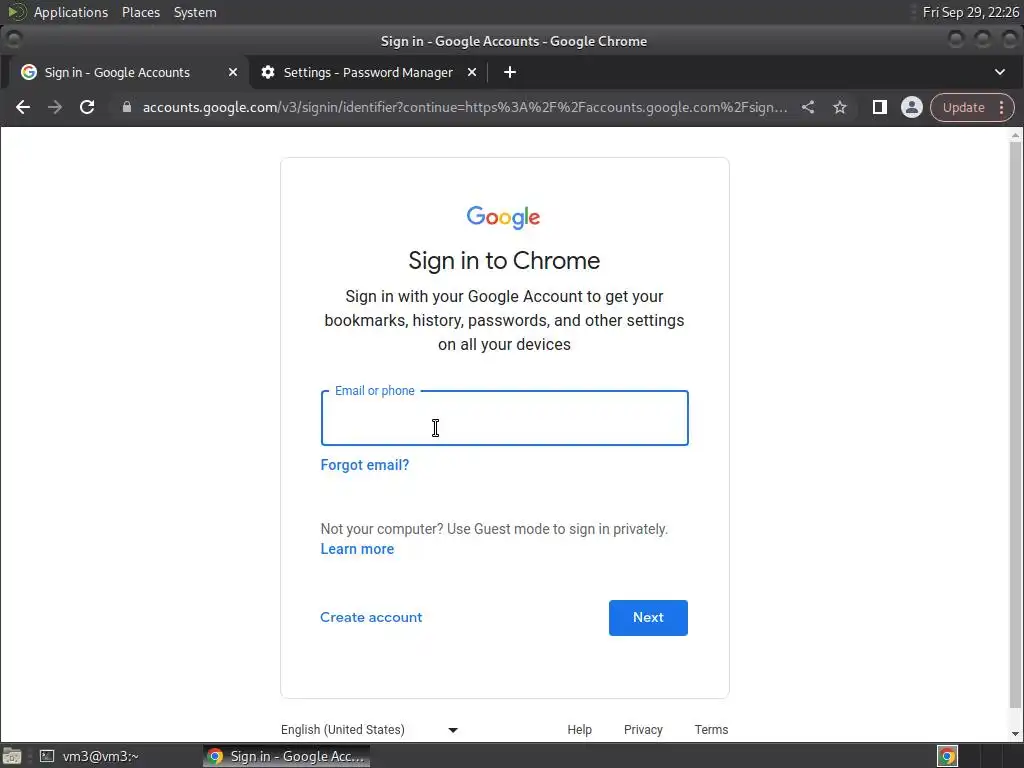This screenshot has width=1024, height=768.
Task: Open the Applications menu
Action: click(71, 12)
